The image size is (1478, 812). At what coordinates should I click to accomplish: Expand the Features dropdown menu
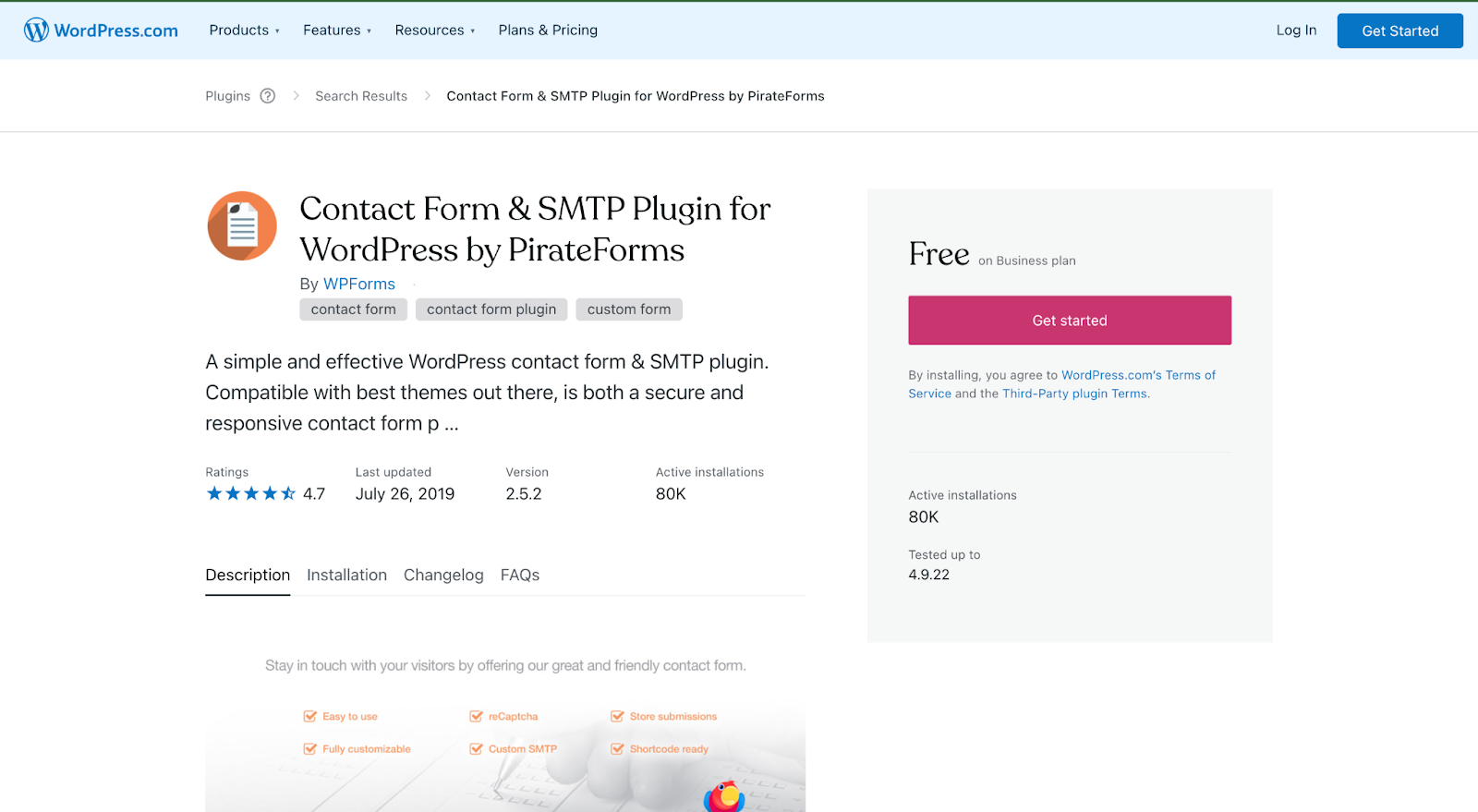click(x=337, y=30)
